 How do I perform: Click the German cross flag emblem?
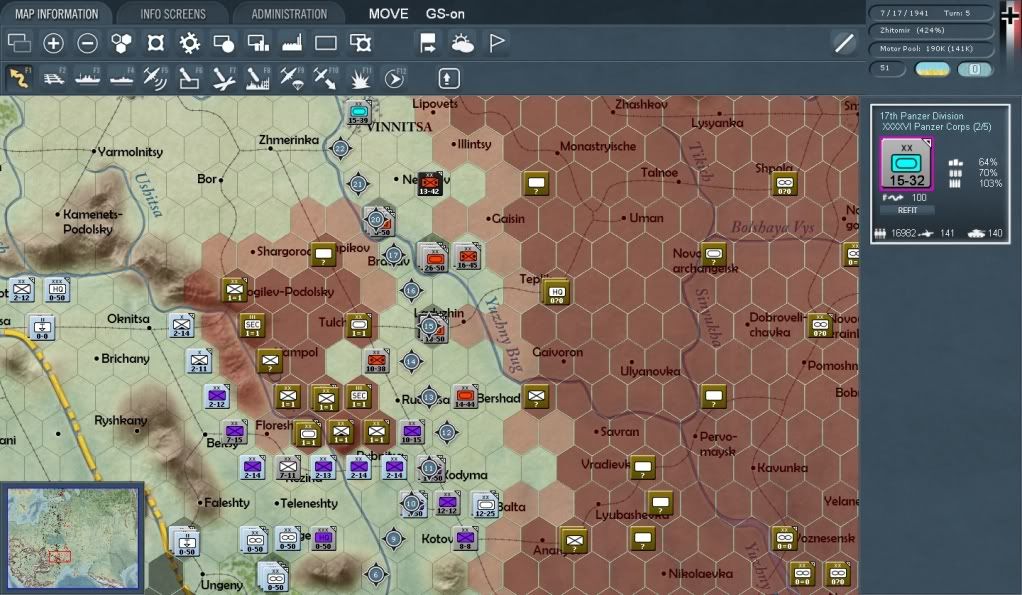[x=1009, y=16]
